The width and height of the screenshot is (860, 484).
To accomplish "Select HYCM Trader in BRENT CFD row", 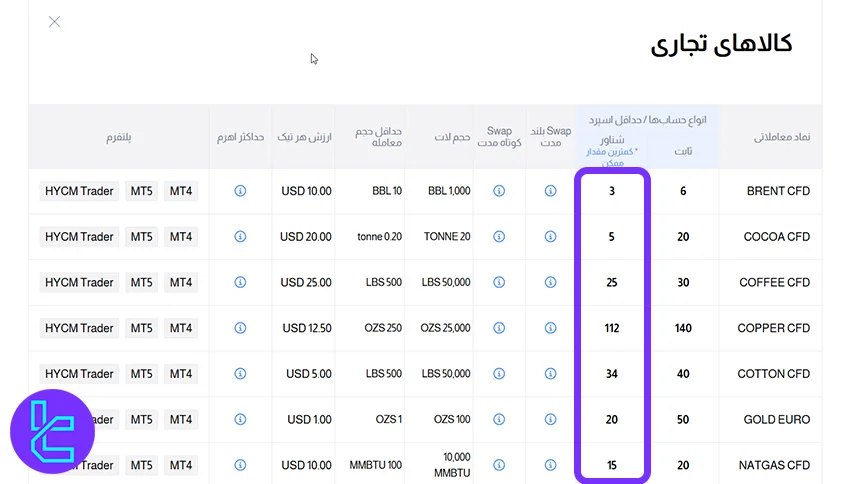I will (79, 191).
